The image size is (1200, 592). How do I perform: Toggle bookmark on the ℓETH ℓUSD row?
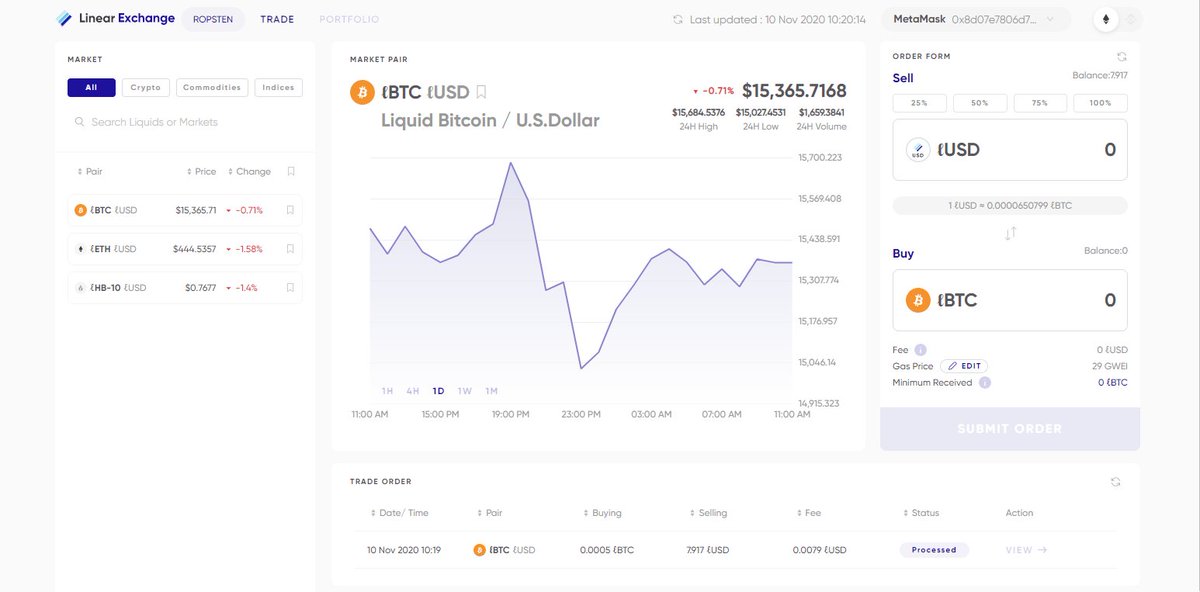[x=290, y=249]
